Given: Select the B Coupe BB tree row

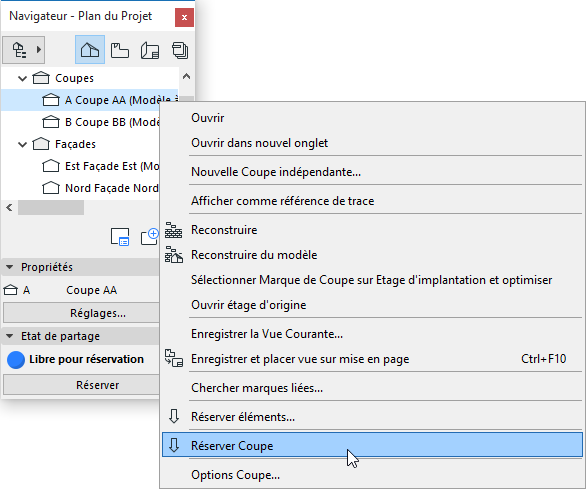Looking at the screenshot, I should pos(80,122).
